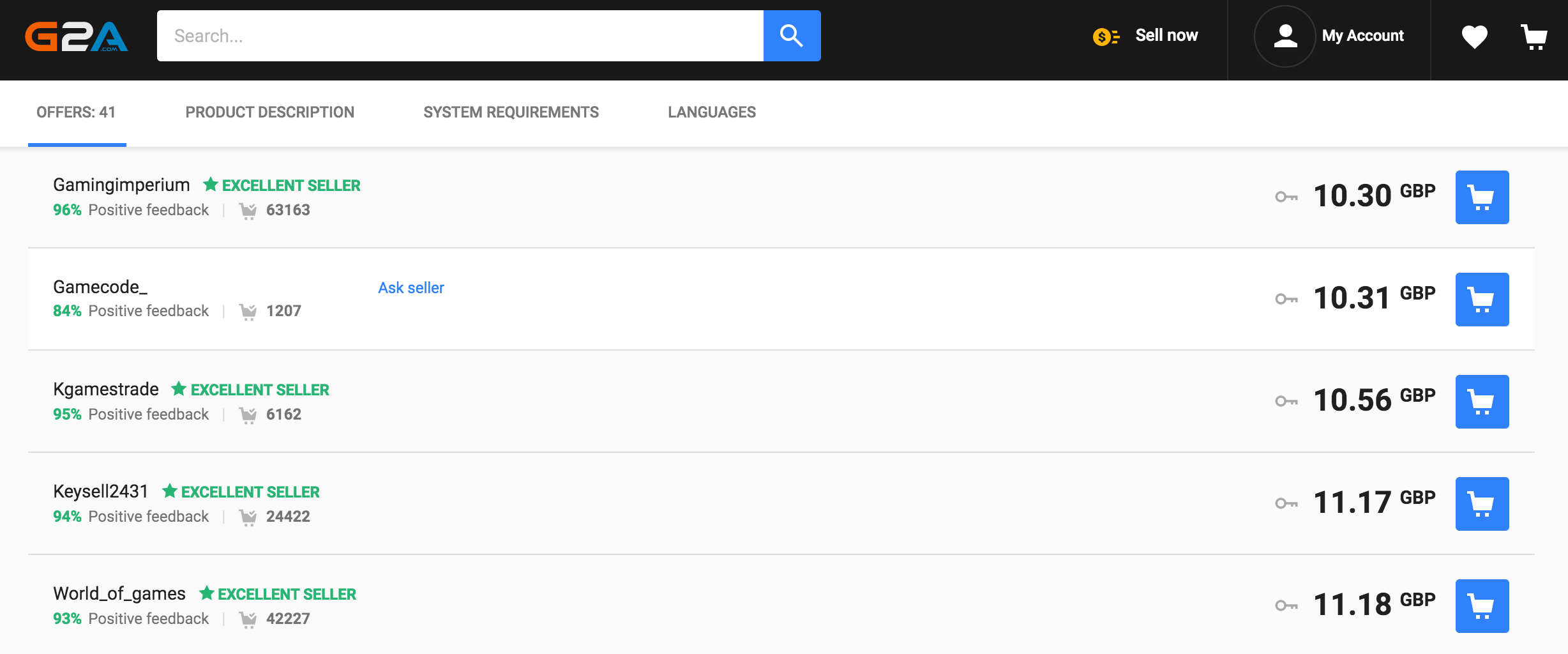The width and height of the screenshot is (1568, 654).
Task: Click the 11.18 GBP price
Action: 1375,604
